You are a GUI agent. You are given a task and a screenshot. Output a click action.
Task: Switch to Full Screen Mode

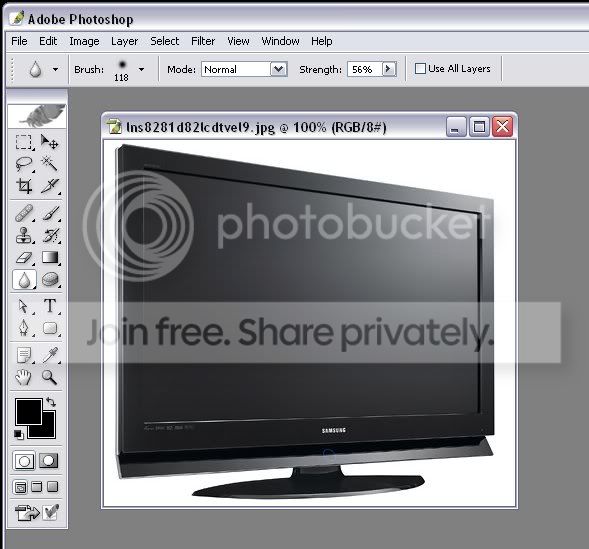(52, 487)
